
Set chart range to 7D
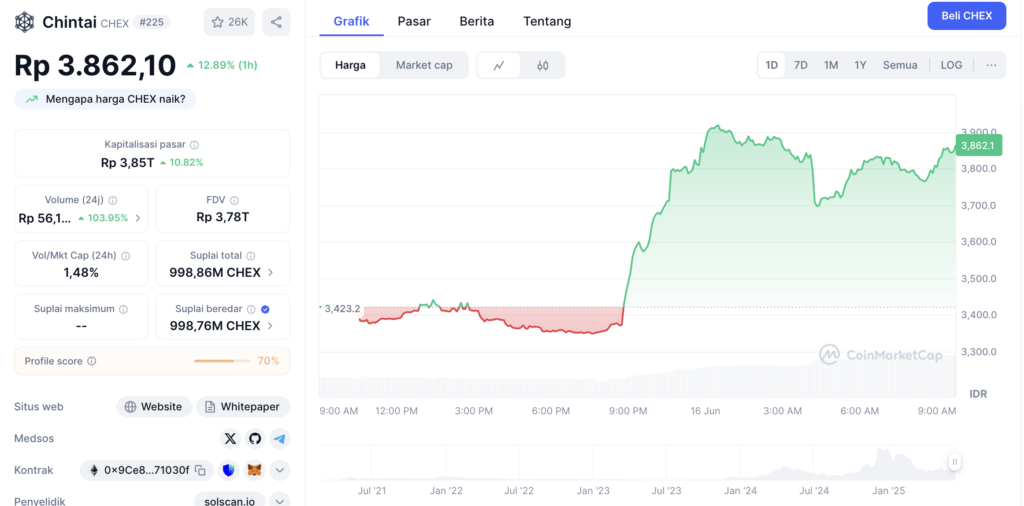pyautogui.click(x=801, y=65)
